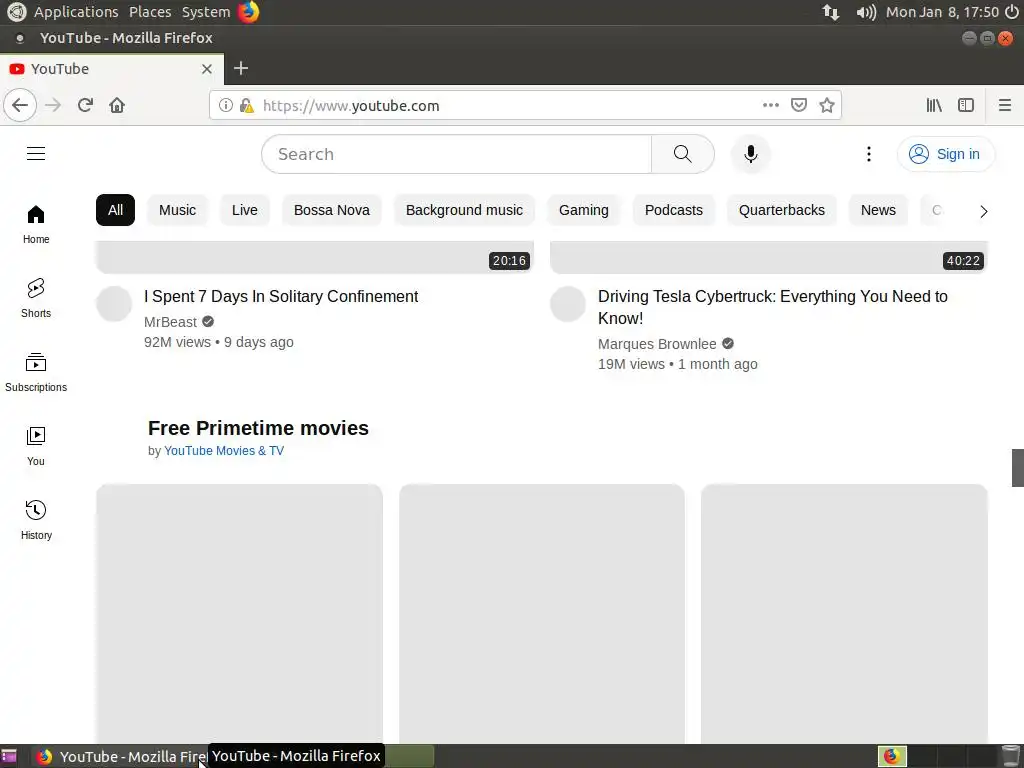
Task: Select the Background music chip
Action: click(x=464, y=210)
